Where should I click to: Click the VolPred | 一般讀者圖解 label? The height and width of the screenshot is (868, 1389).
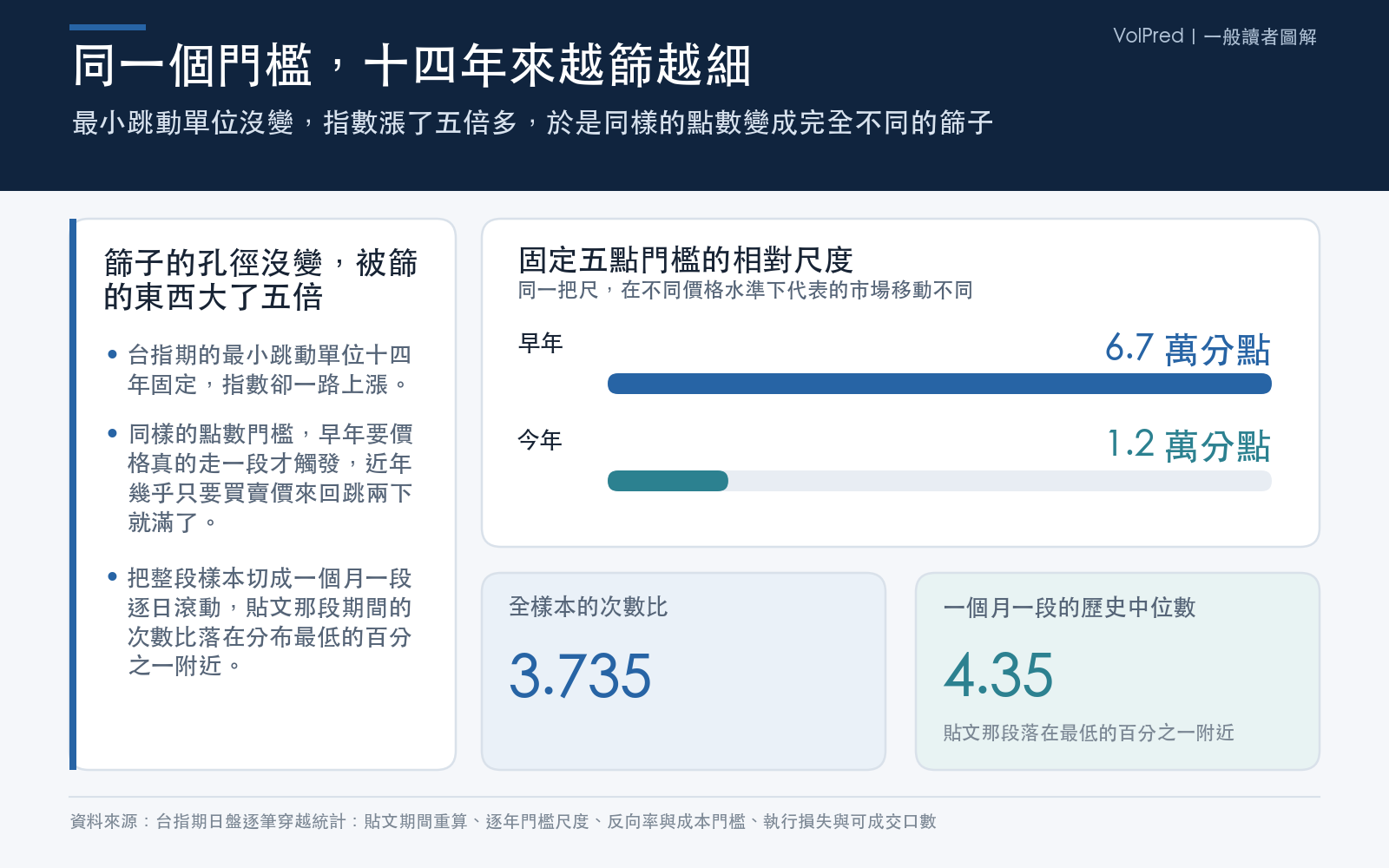pos(1215,36)
